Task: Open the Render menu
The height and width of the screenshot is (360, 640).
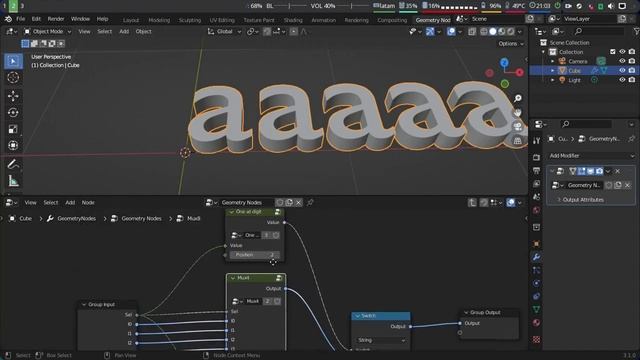Action: click(x=56, y=19)
